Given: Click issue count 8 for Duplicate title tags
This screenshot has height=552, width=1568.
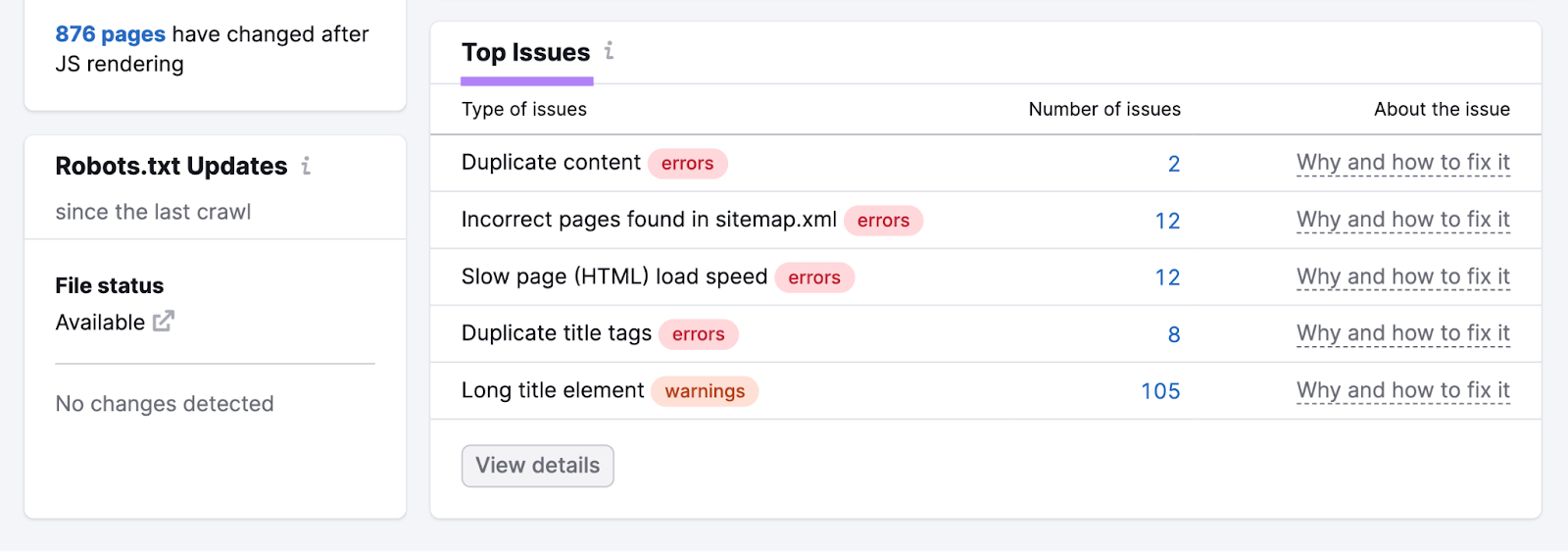Looking at the screenshot, I should [x=1174, y=334].
